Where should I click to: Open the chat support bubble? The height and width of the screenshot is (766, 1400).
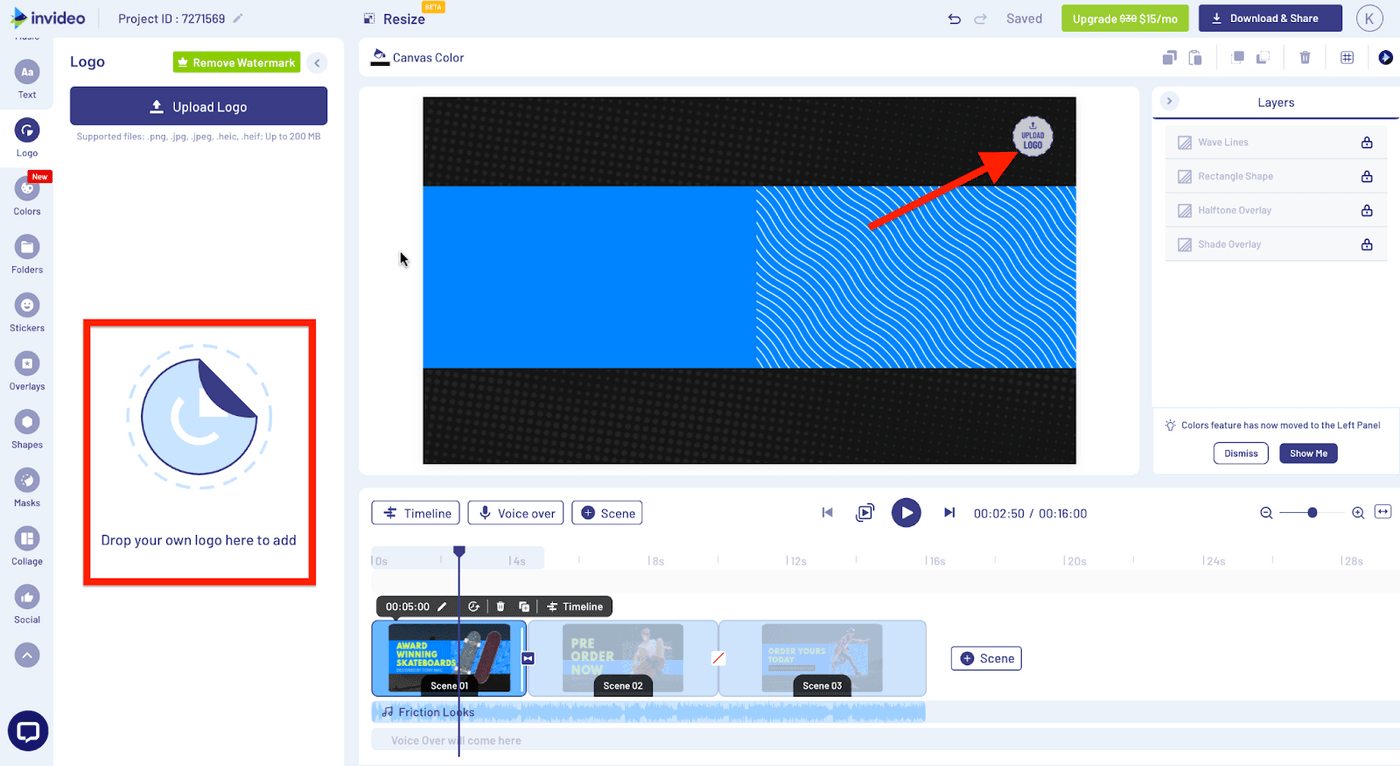(x=28, y=731)
